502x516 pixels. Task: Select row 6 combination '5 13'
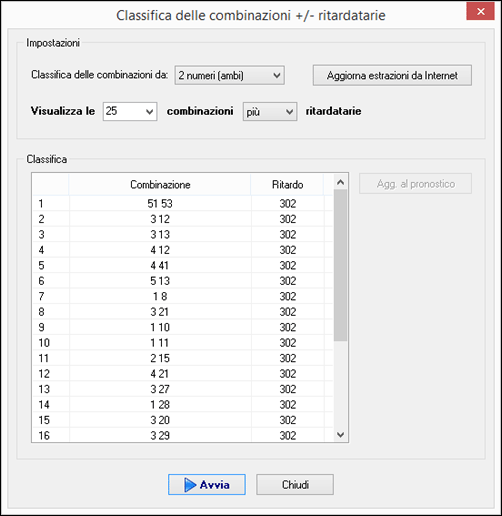click(x=160, y=281)
